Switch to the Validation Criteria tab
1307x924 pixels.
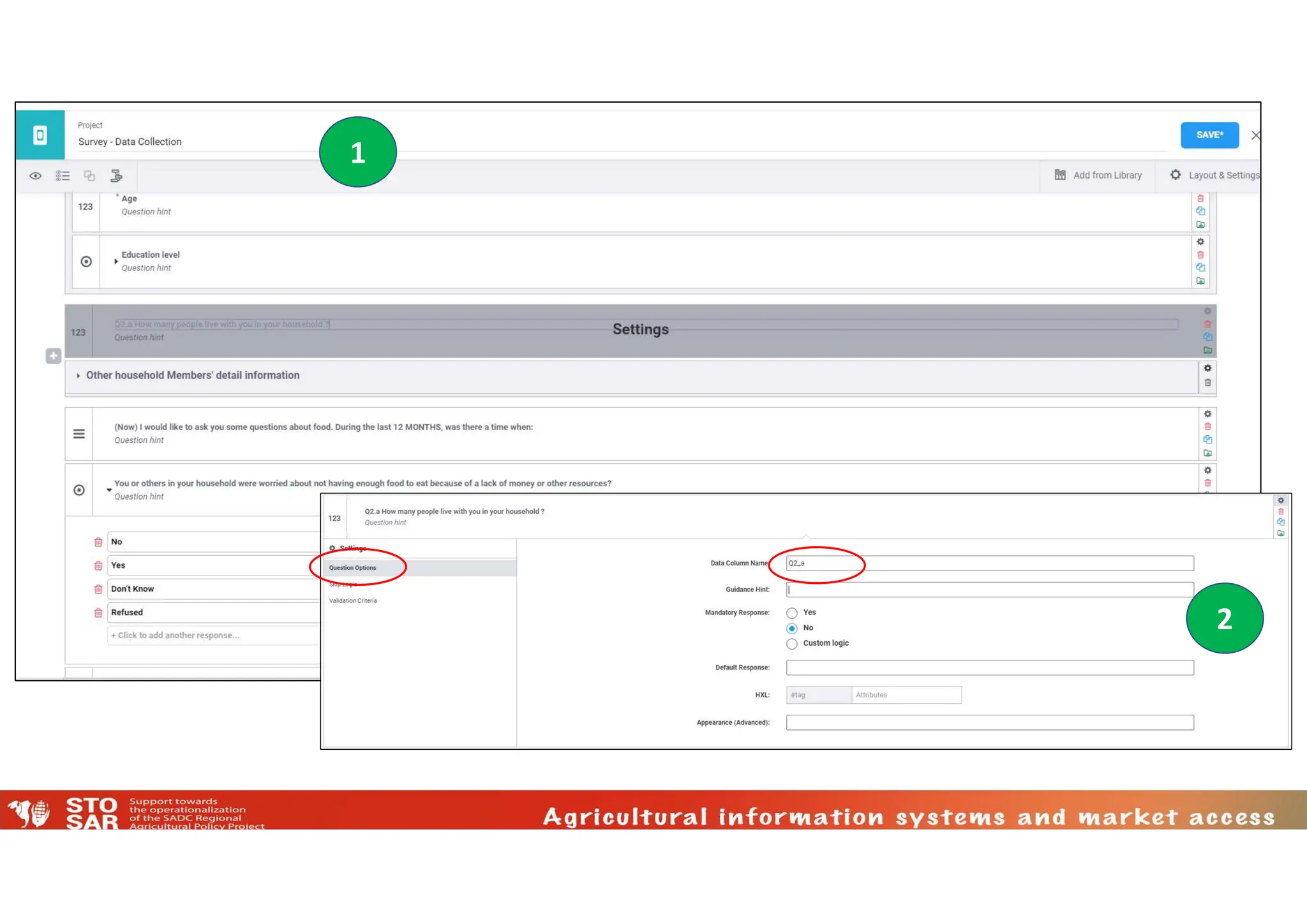coord(353,601)
